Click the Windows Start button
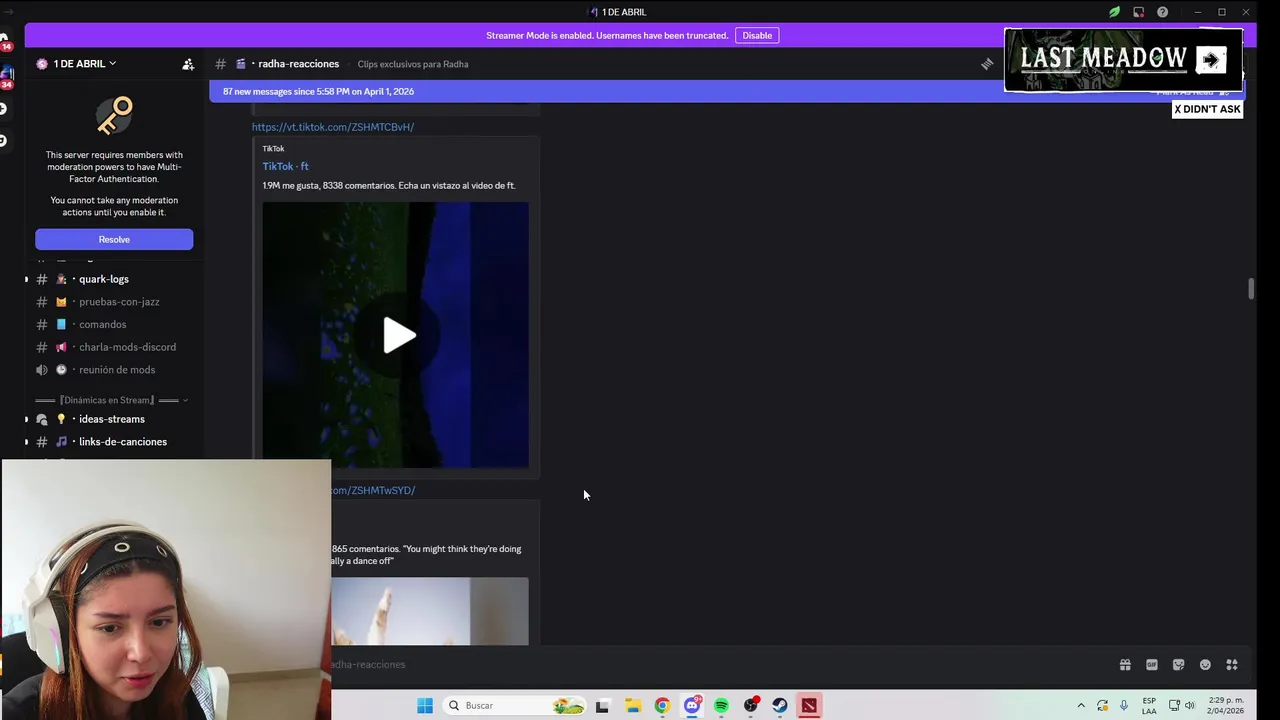Viewport: 1280px width, 720px height. [425, 706]
